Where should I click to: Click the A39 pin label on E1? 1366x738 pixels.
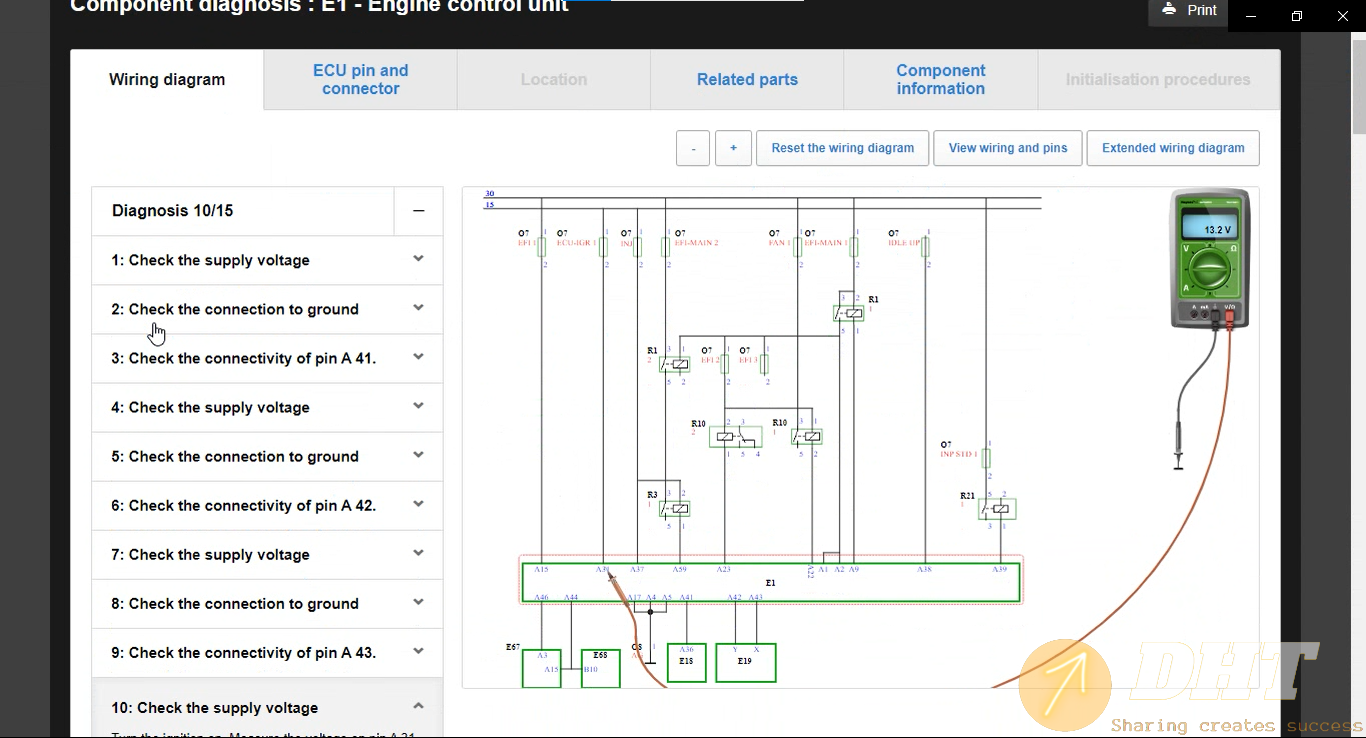tap(999, 569)
